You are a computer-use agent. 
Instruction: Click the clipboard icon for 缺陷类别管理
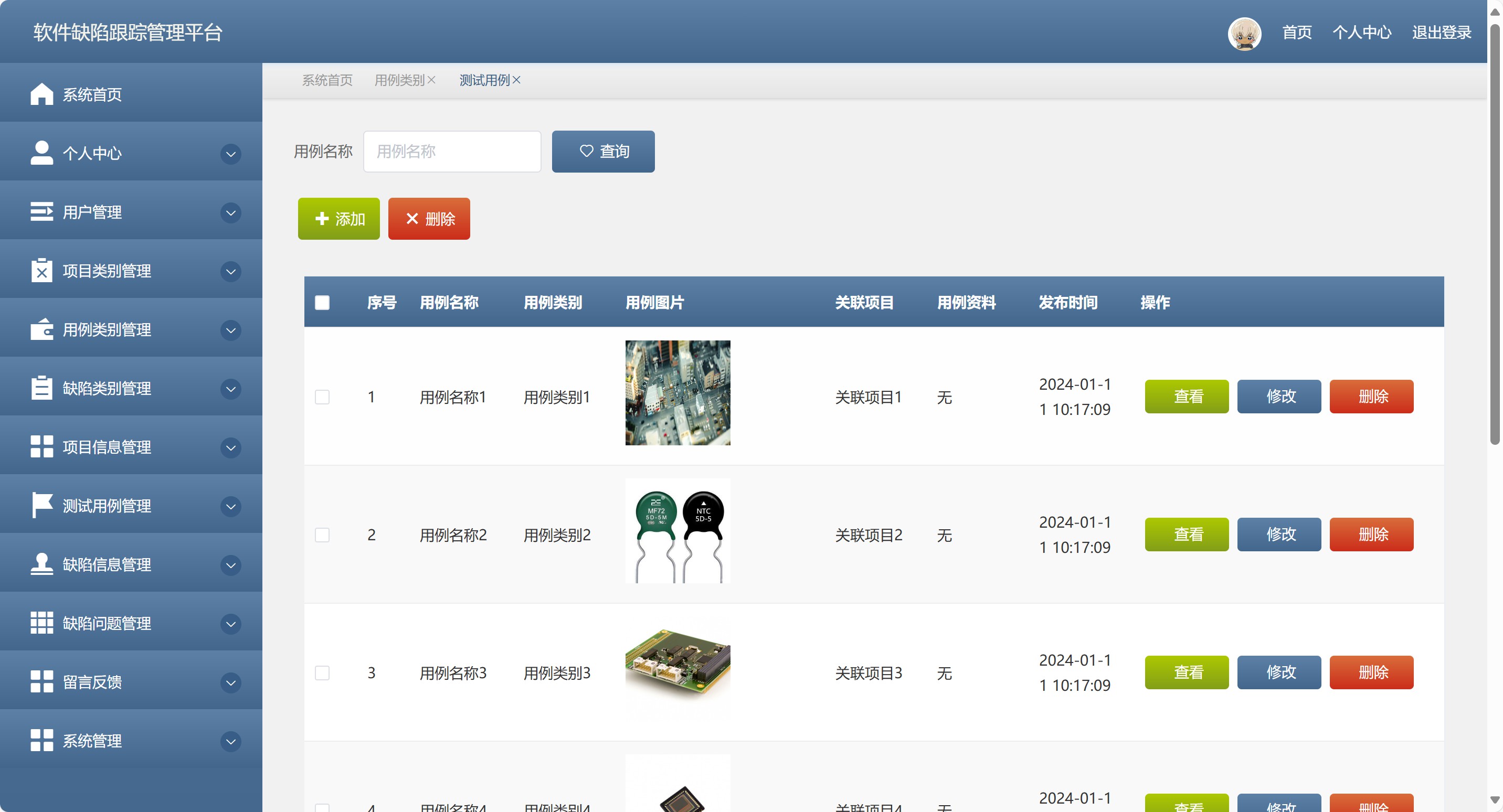pos(41,388)
